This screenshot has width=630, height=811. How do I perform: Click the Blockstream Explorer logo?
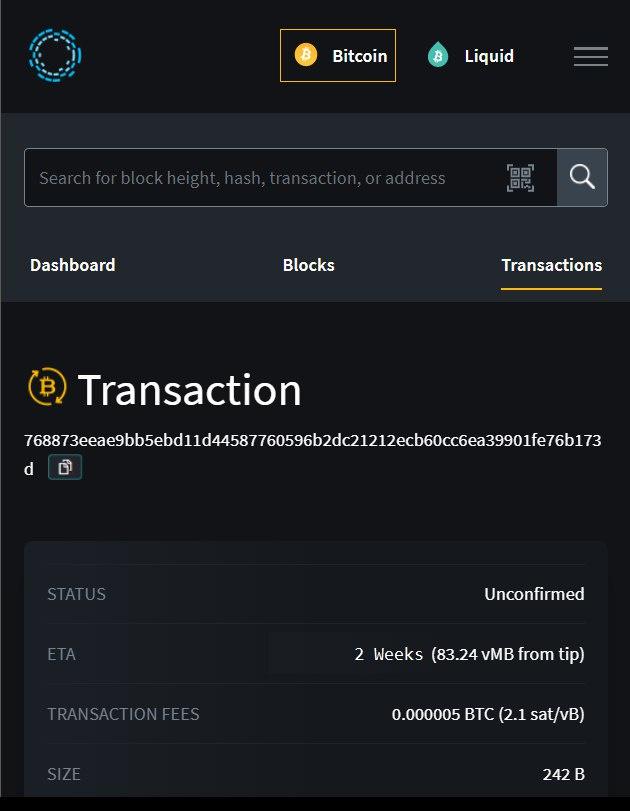55,55
